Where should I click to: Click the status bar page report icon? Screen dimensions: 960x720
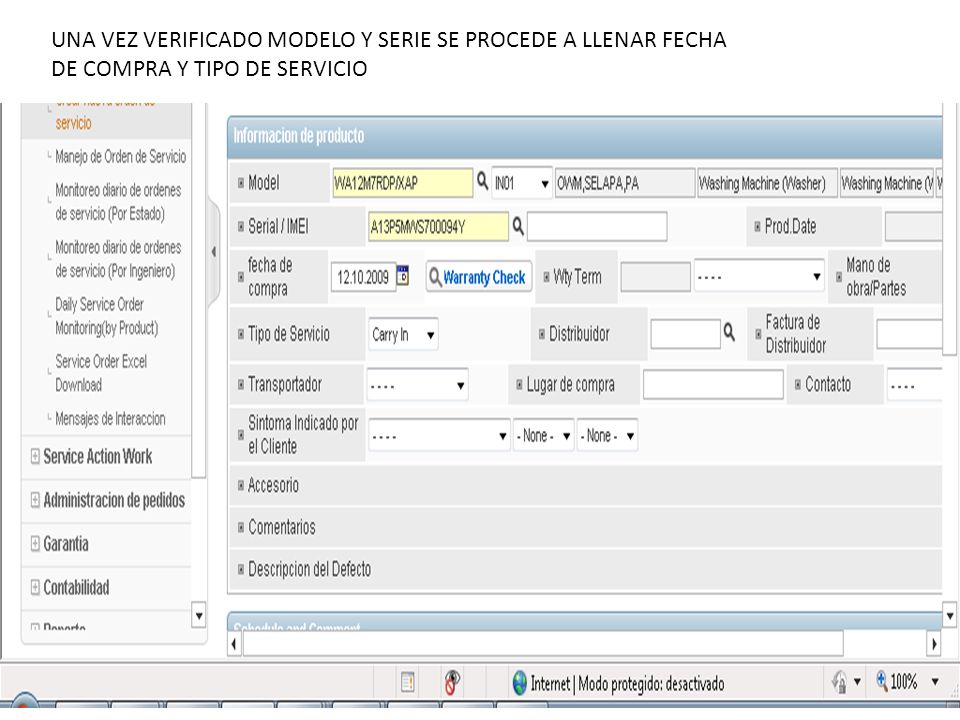coord(408,681)
